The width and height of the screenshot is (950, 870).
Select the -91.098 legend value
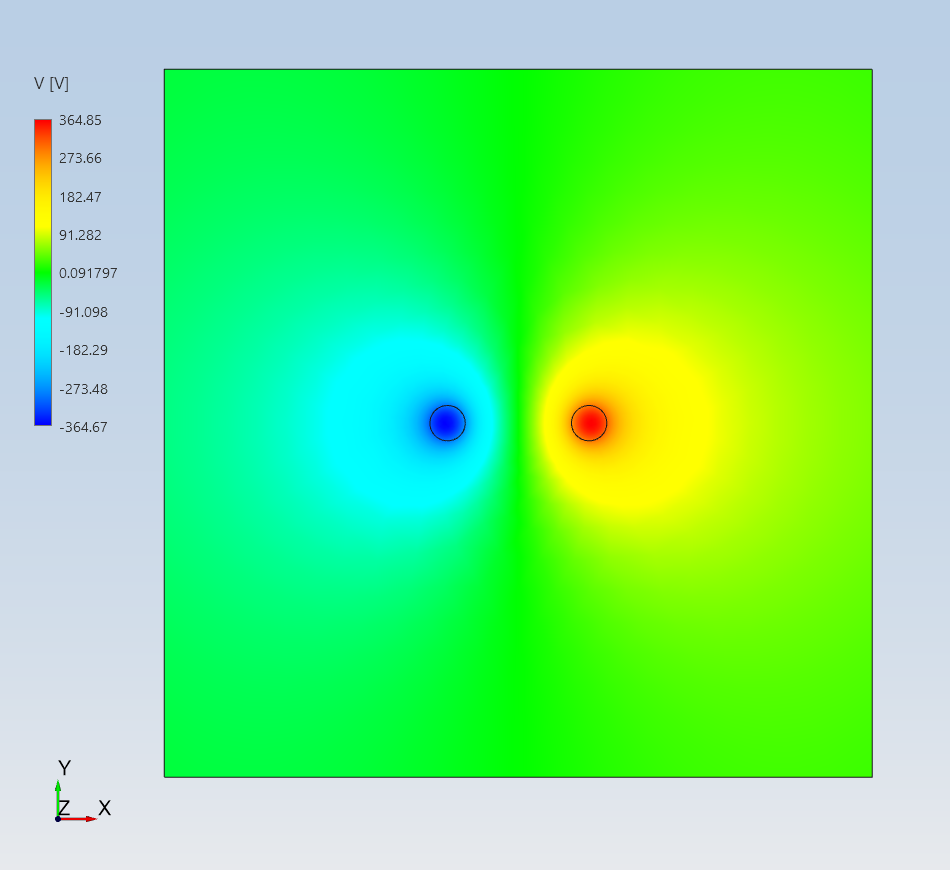[x=83, y=312]
